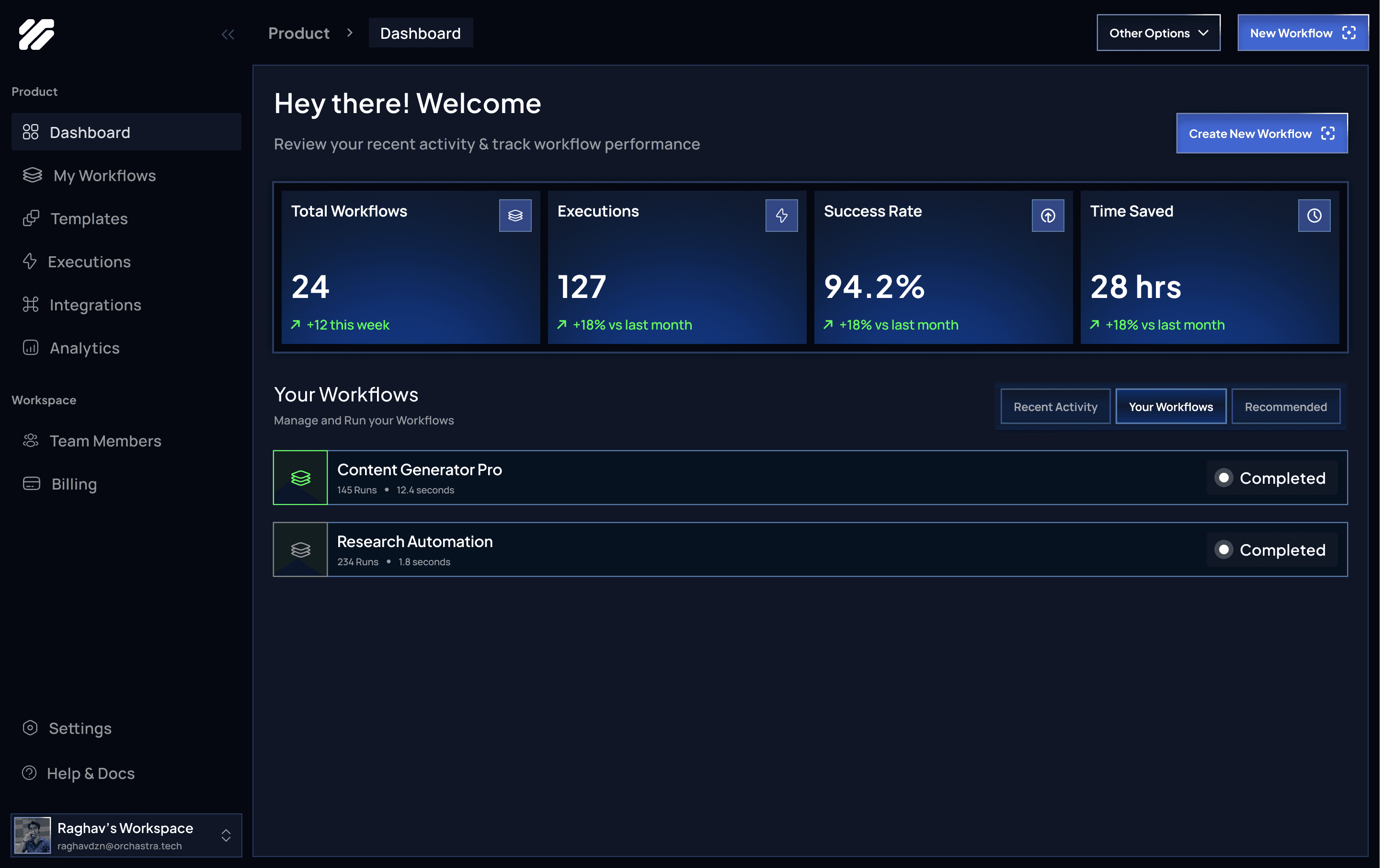Screen dimensions: 1383x868
Task: Click the lightning bolt icon on Executions card
Action: point(781,215)
